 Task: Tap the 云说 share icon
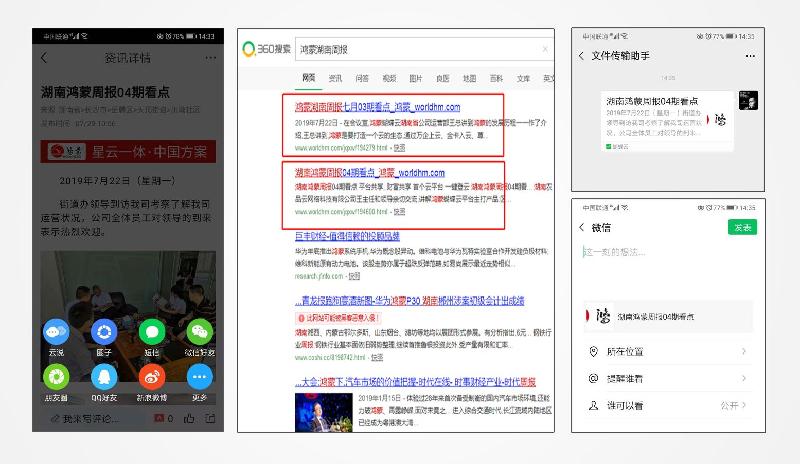coord(56,332)
